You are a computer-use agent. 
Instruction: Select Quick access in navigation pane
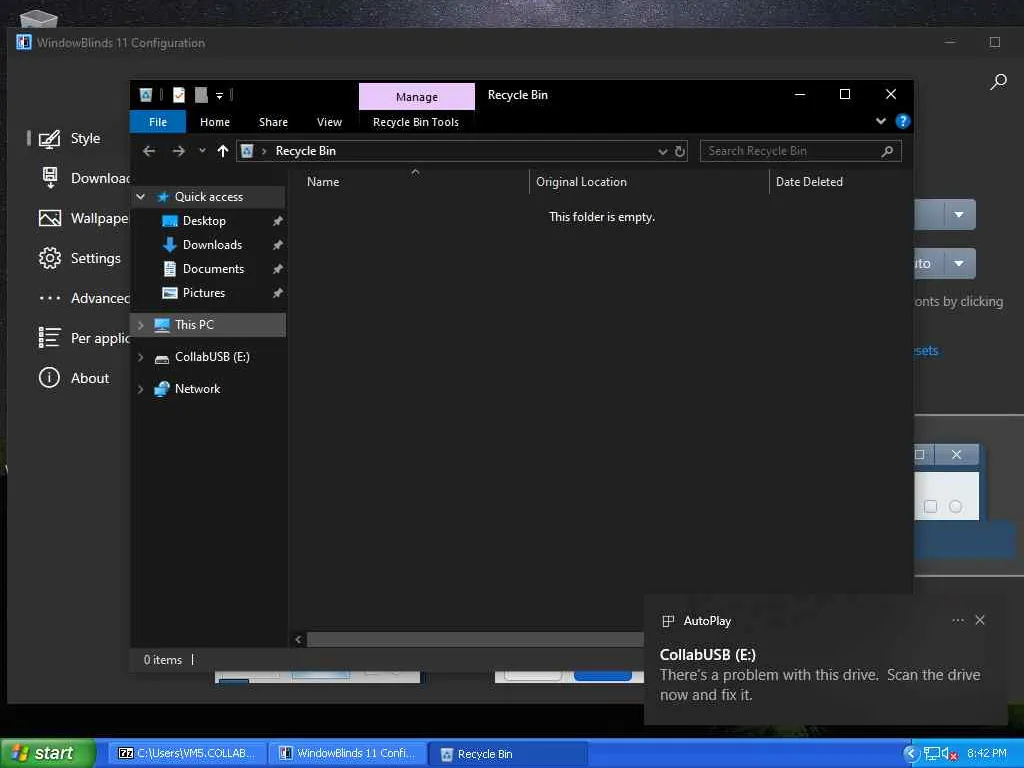tap(208, 197)
